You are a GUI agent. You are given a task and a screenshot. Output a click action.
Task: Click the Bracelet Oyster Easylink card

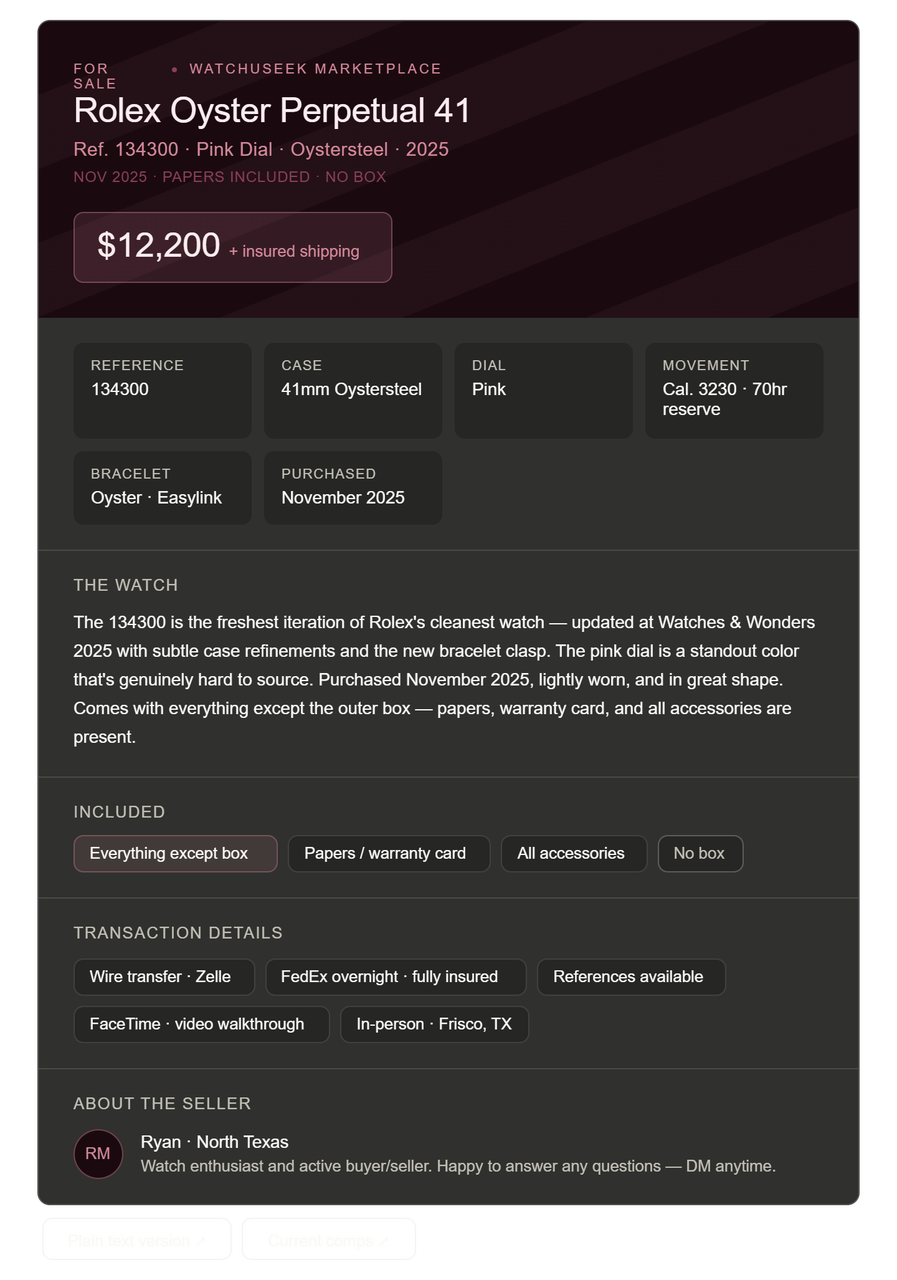162,488
